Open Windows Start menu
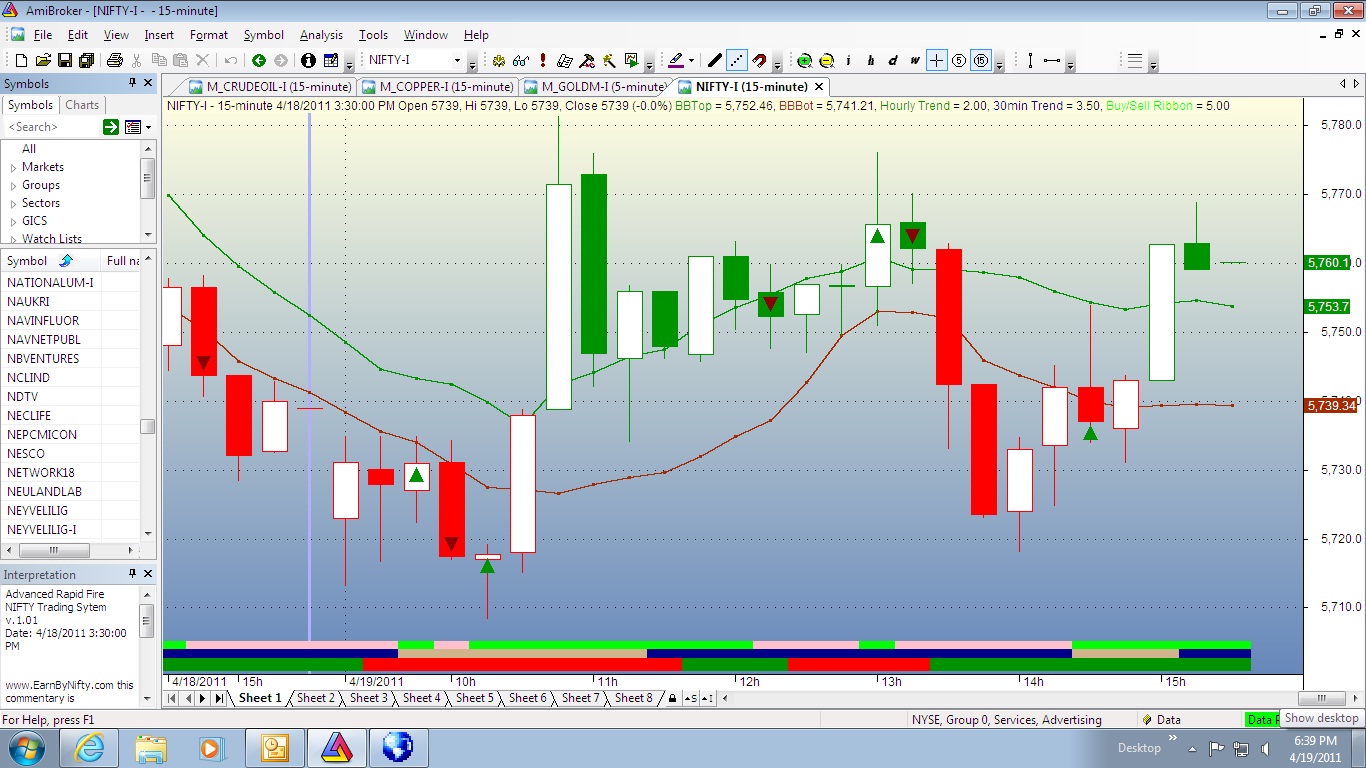Screen dimensions: 1366x768 click(25, 747)
